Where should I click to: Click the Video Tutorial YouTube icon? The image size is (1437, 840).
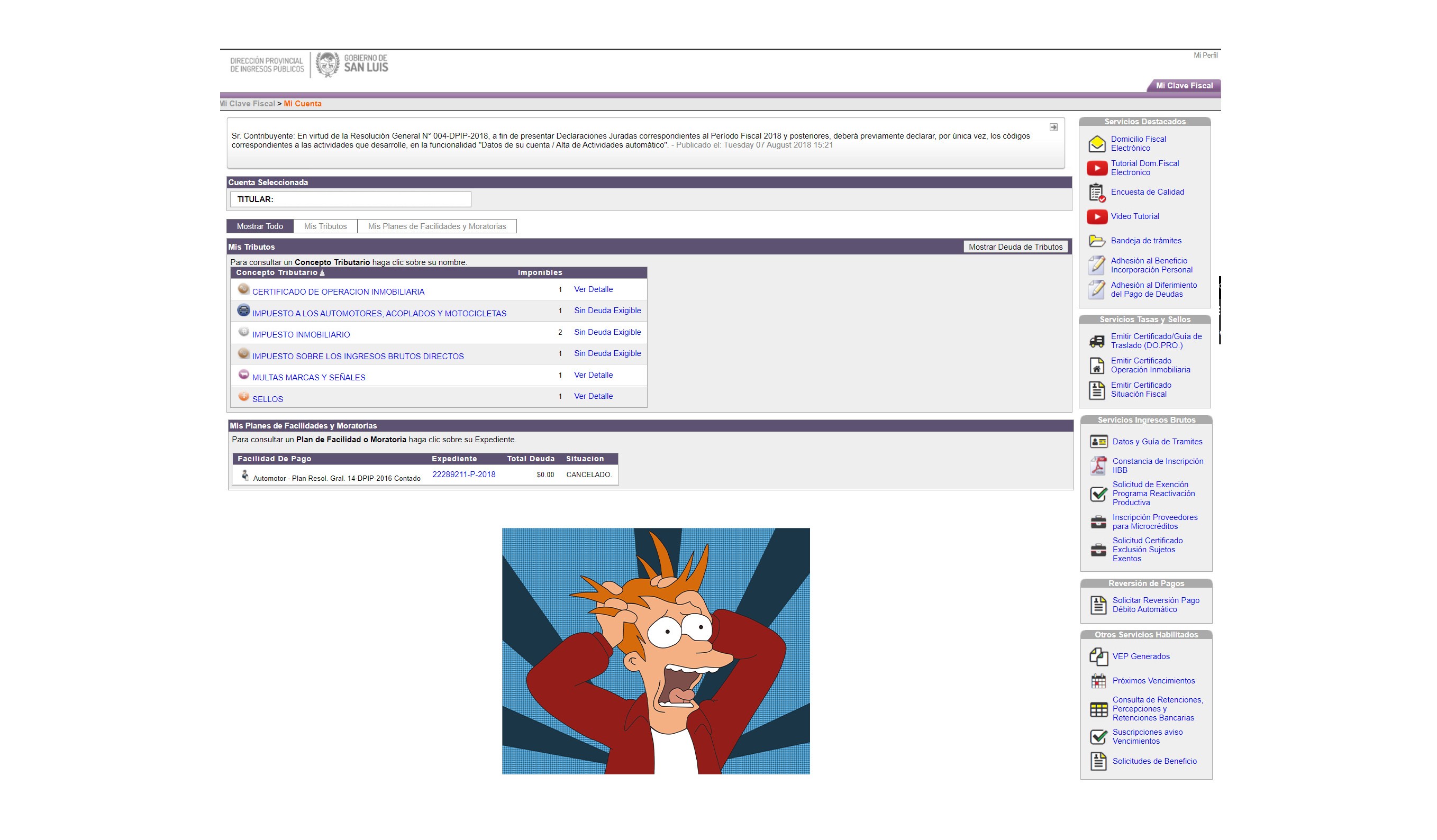click(1097, 217)
